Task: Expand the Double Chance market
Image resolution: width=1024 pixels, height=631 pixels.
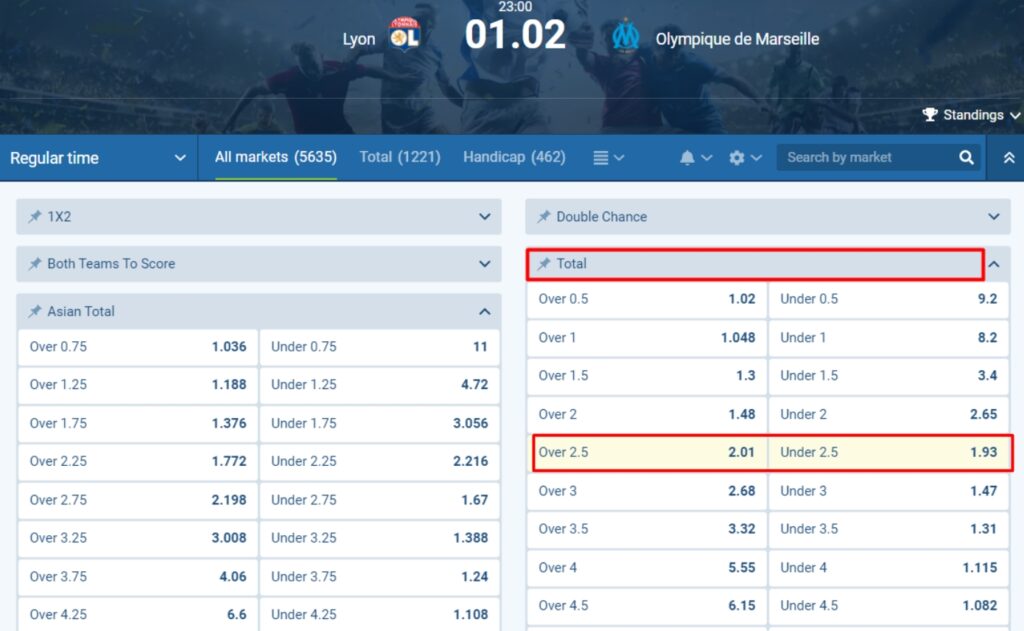Action: 993,216
